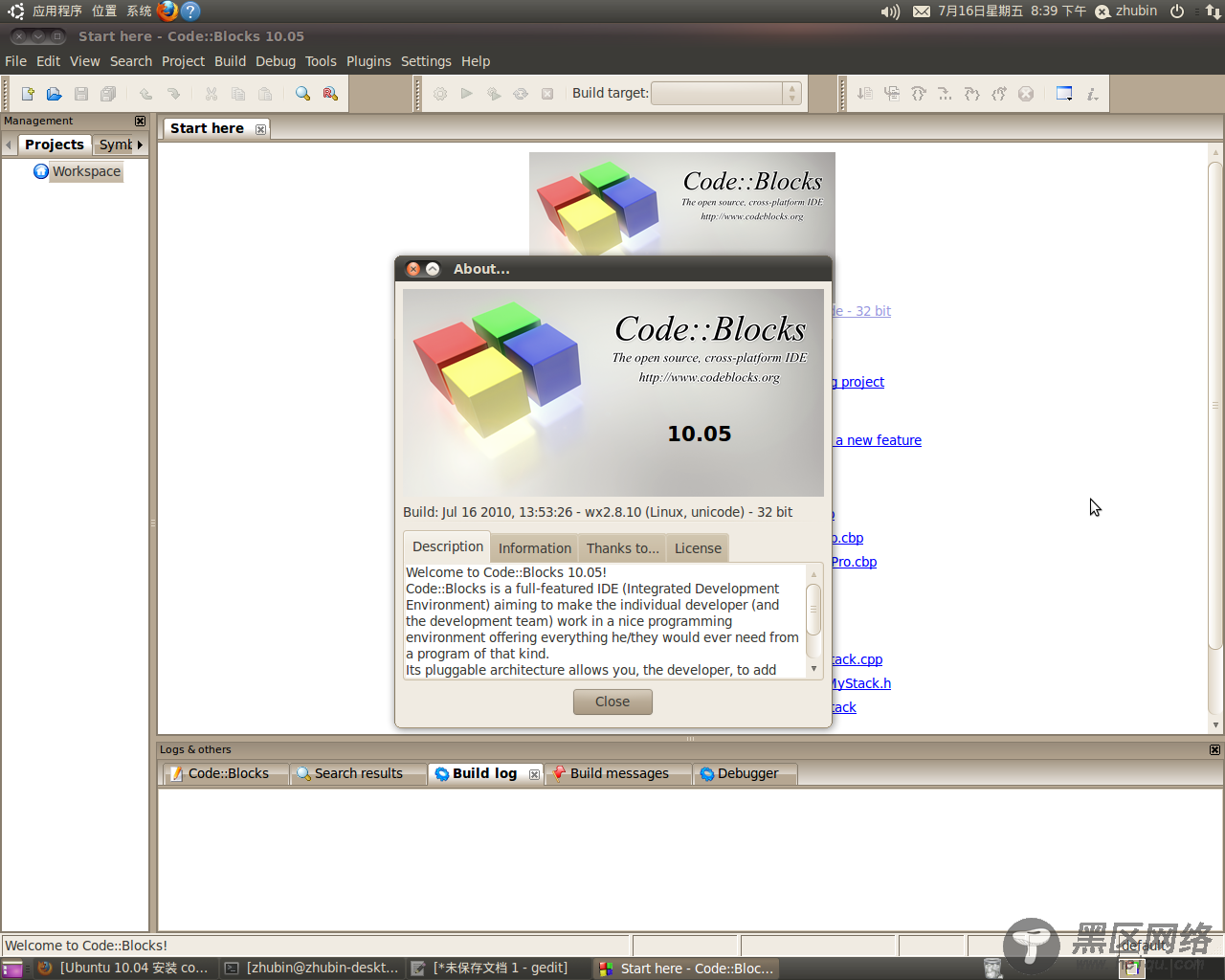Click the Run play icon
The width and height of the screenshot is (1225, 980).
point(467,94)
